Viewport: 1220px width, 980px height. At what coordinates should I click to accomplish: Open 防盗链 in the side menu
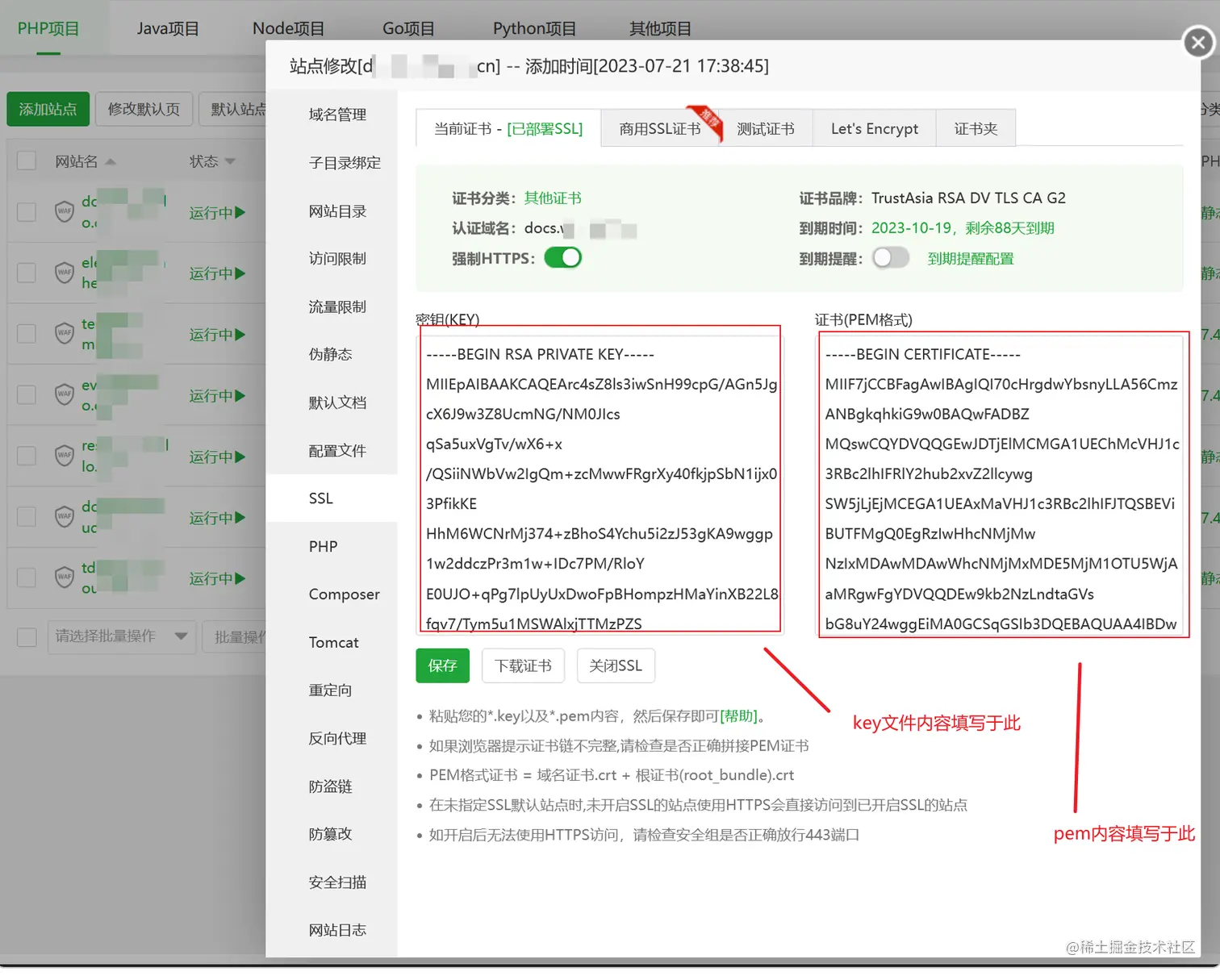click(330, 786)
